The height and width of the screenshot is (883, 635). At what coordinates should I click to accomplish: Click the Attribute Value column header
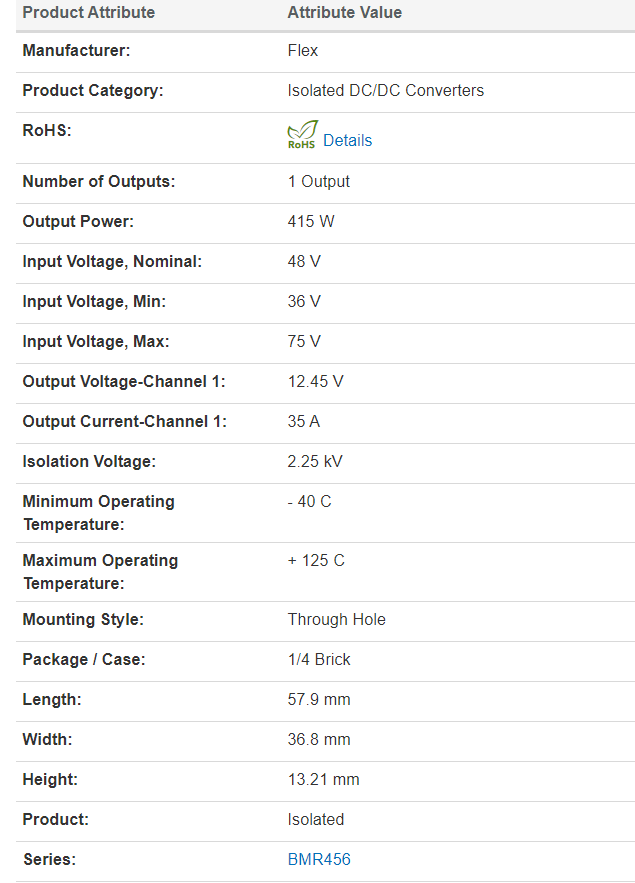pyautogui.click(x=345, y=12)
